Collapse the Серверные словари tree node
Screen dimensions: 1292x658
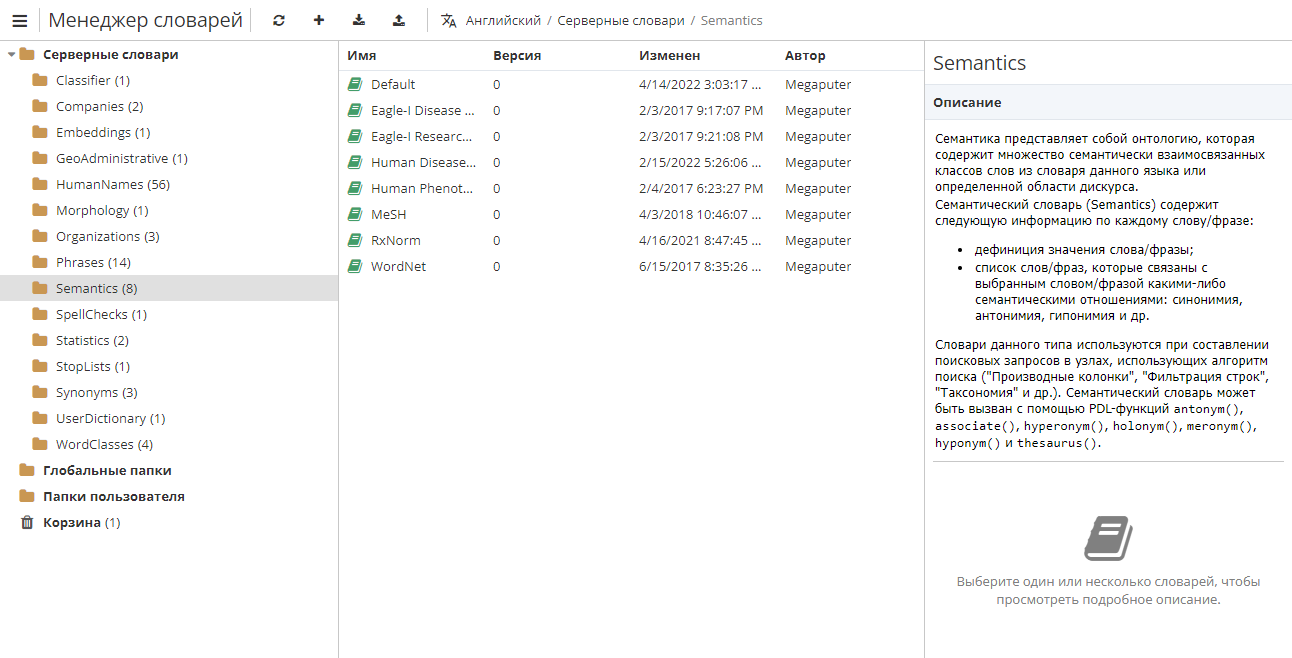pos(11,55)
